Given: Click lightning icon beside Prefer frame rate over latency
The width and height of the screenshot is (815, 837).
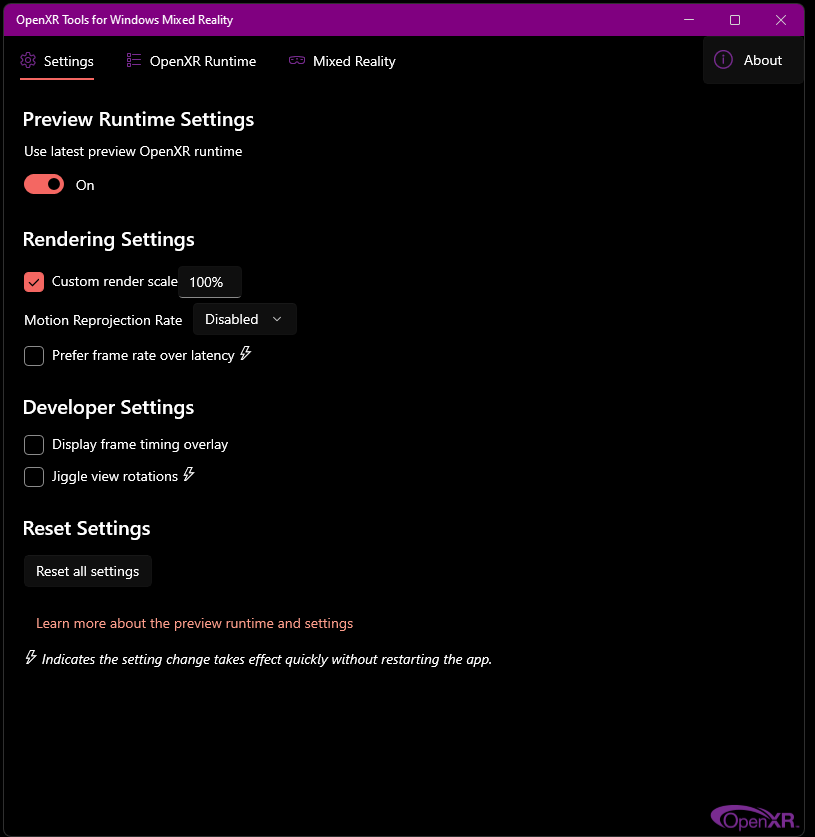Looking at the screenshot, I should coord(245,353).
